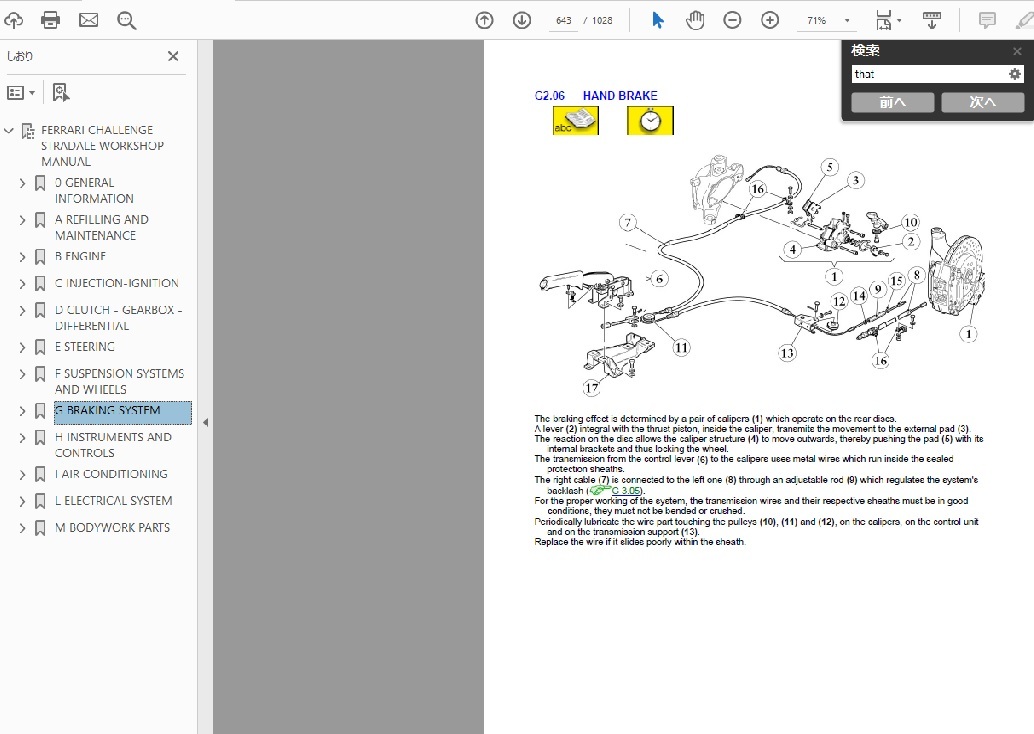1034x734 pixels.
Task: Select the I Air Conditioning bookmark
Action: [x=111, y=474]
